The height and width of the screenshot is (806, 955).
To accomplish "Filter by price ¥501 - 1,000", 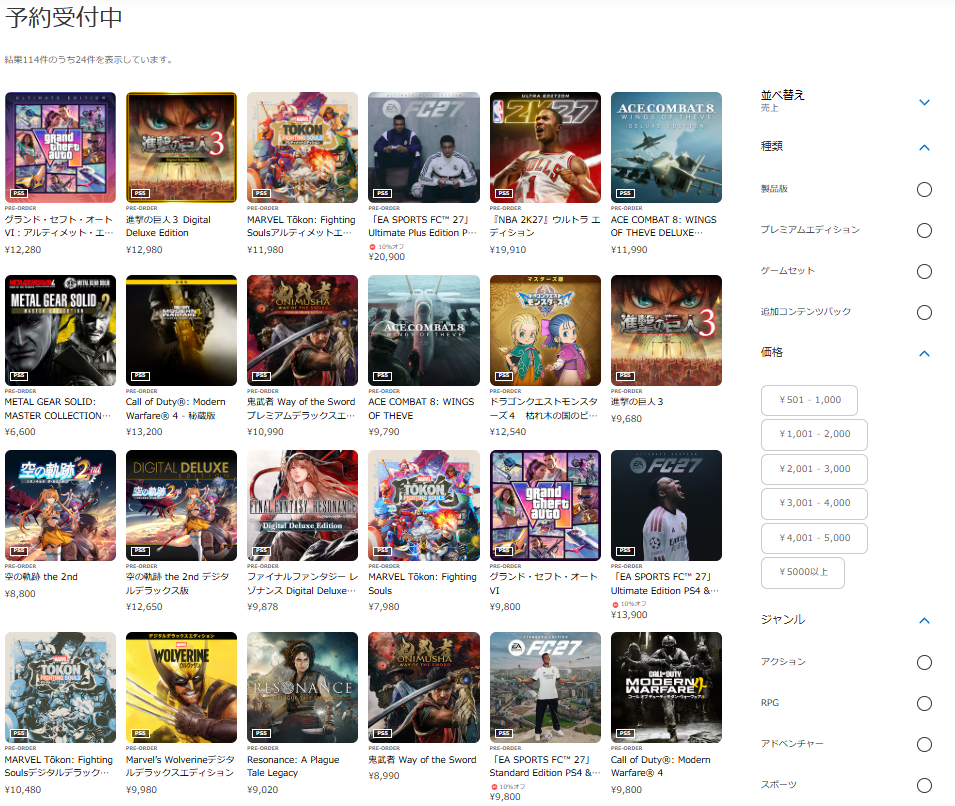I will point(809,400).
